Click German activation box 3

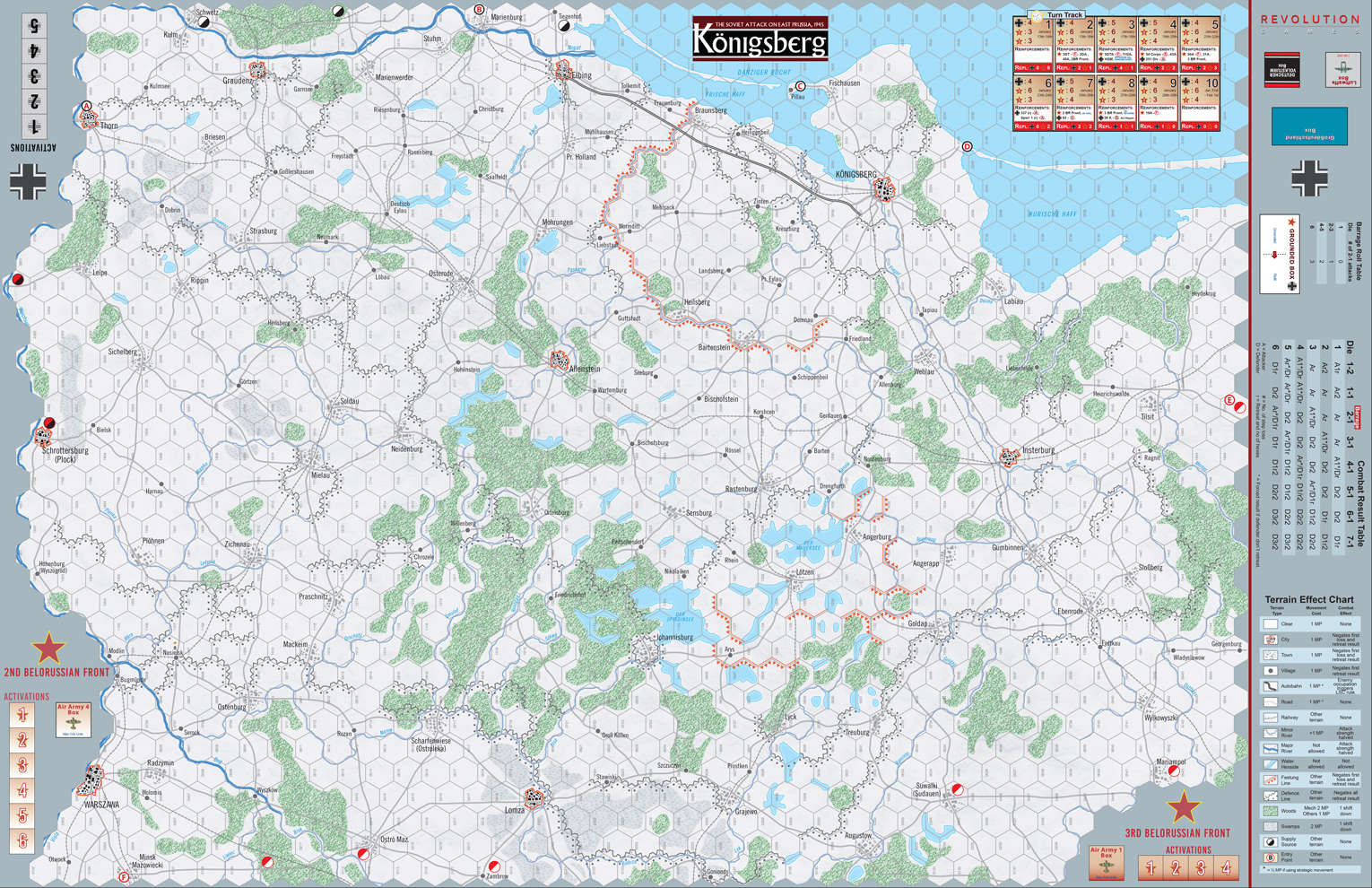click(34, 76)
